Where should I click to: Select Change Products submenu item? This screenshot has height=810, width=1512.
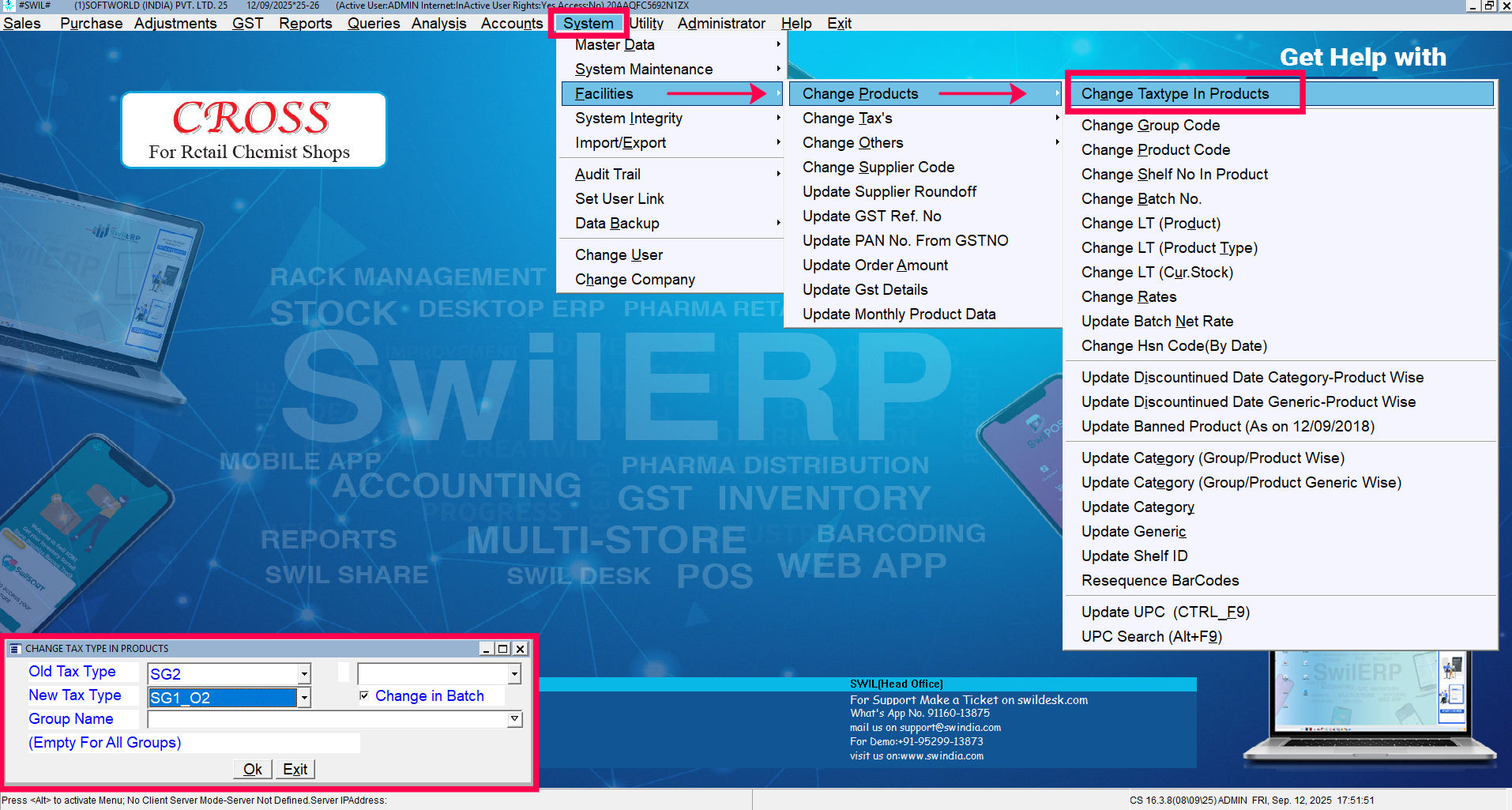(923, 93)
